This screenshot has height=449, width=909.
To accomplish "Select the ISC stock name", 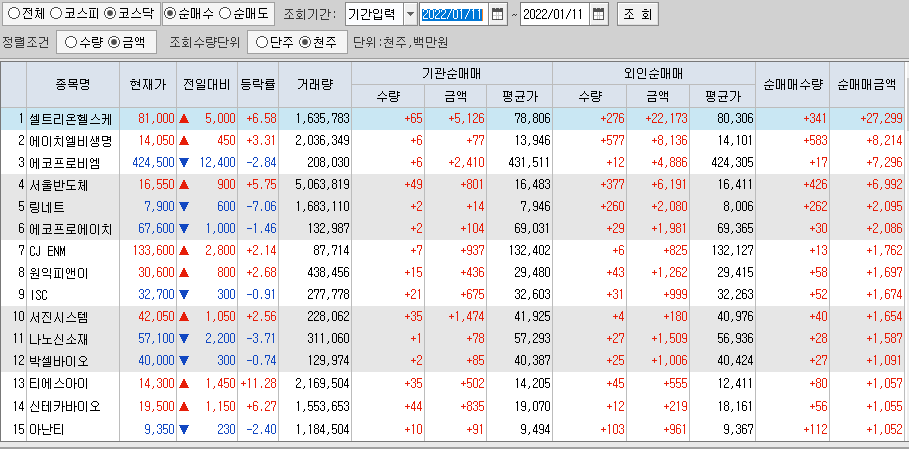I will [x=38, y=295].
